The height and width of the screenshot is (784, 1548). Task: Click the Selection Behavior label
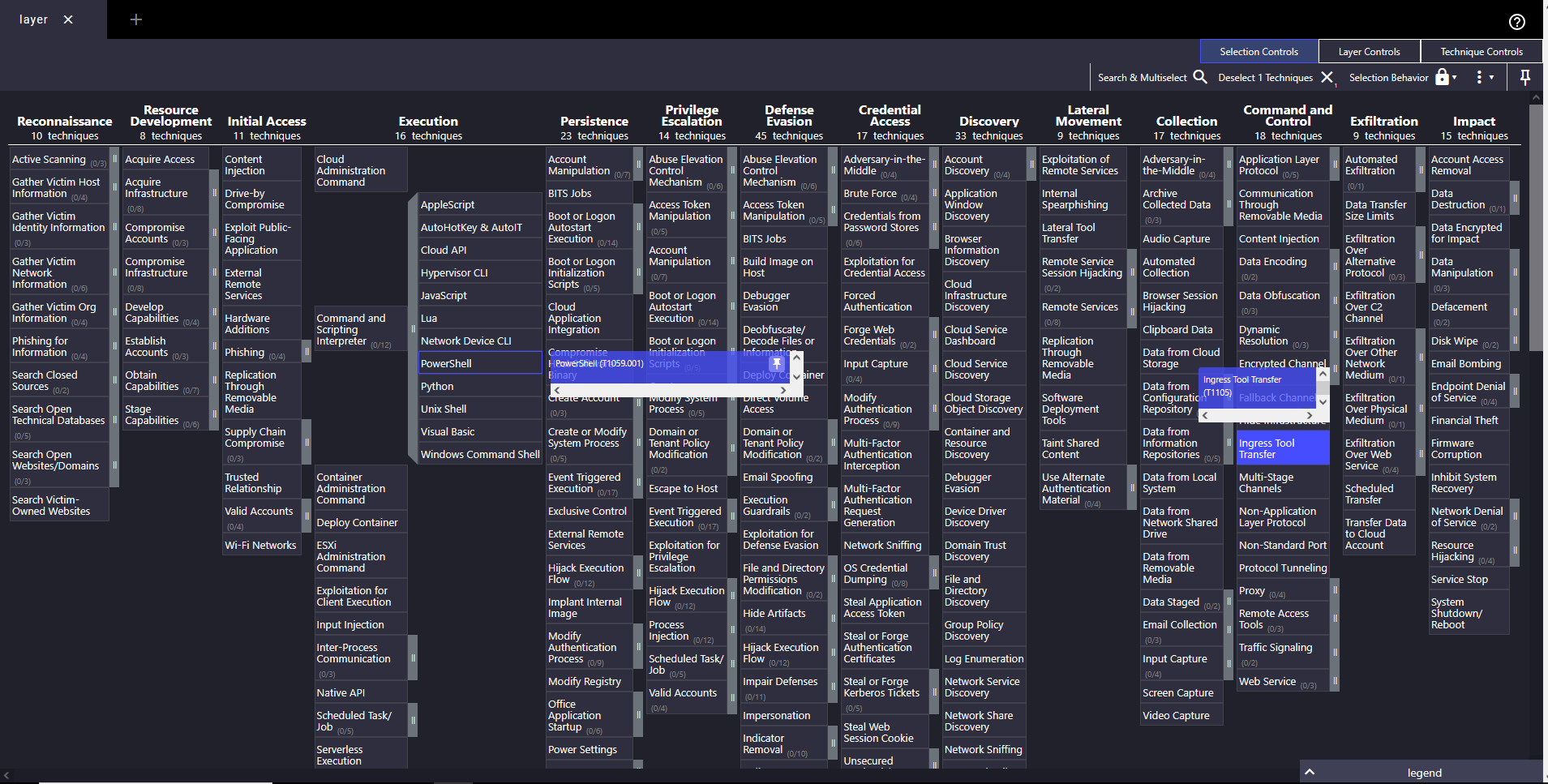1388,78
